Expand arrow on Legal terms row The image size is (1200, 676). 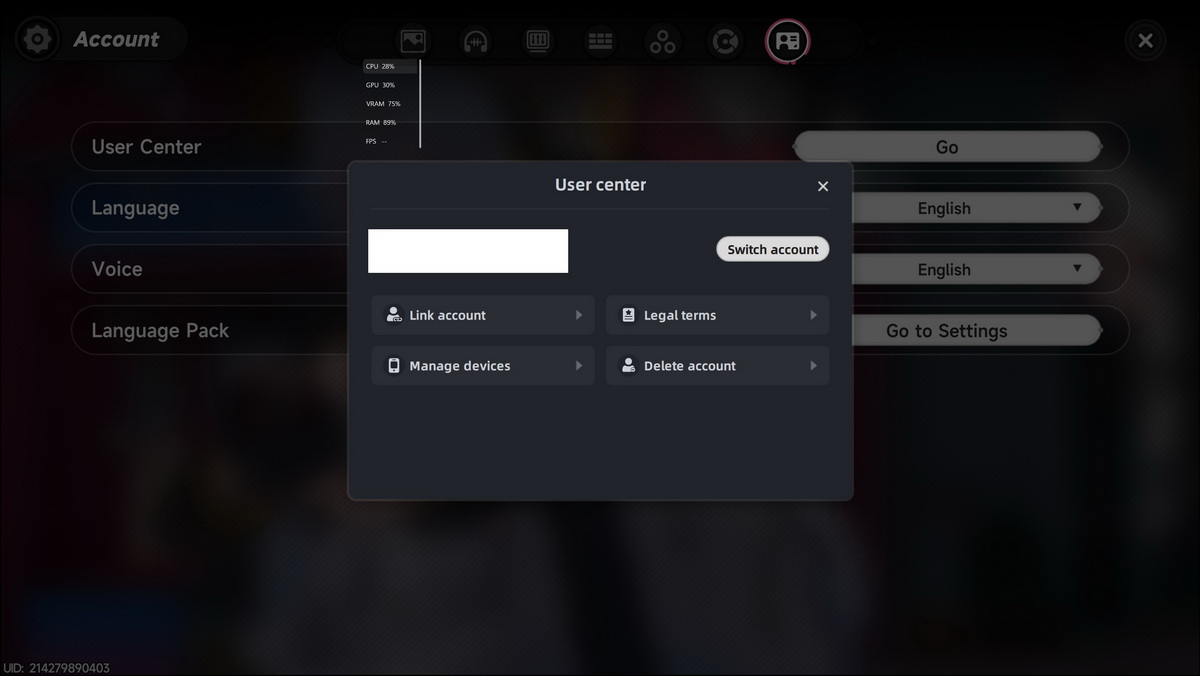pyautogui.click(x=813, y=315)
